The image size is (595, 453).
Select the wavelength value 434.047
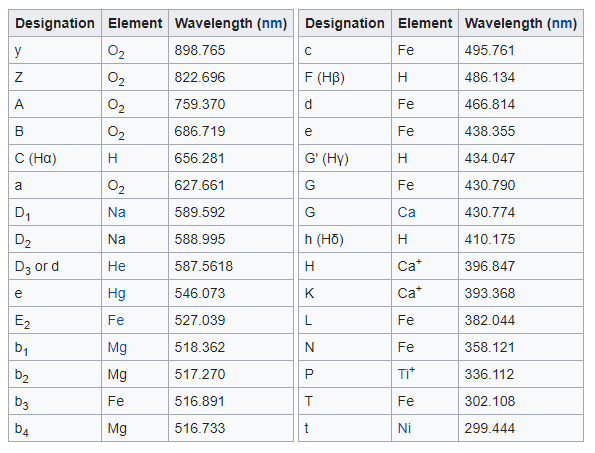[x=490, y=158]
